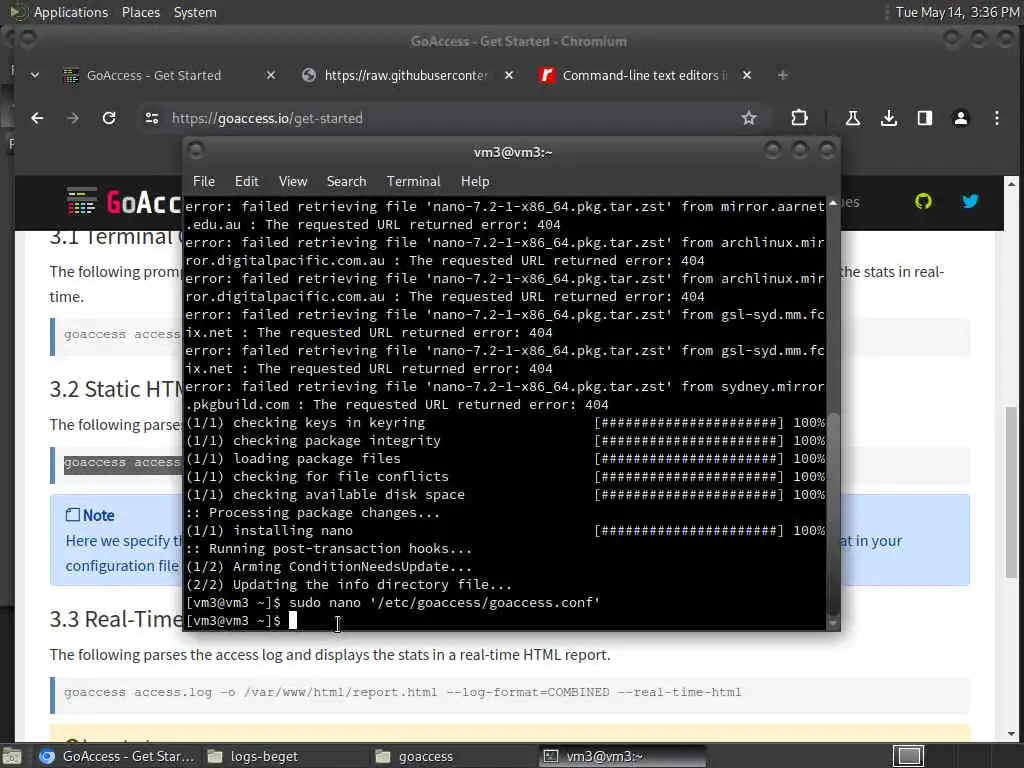Click terminal scrollbar up arrow
The height and width of the screenshot is (768, 1024).
(x=833, y=204)
